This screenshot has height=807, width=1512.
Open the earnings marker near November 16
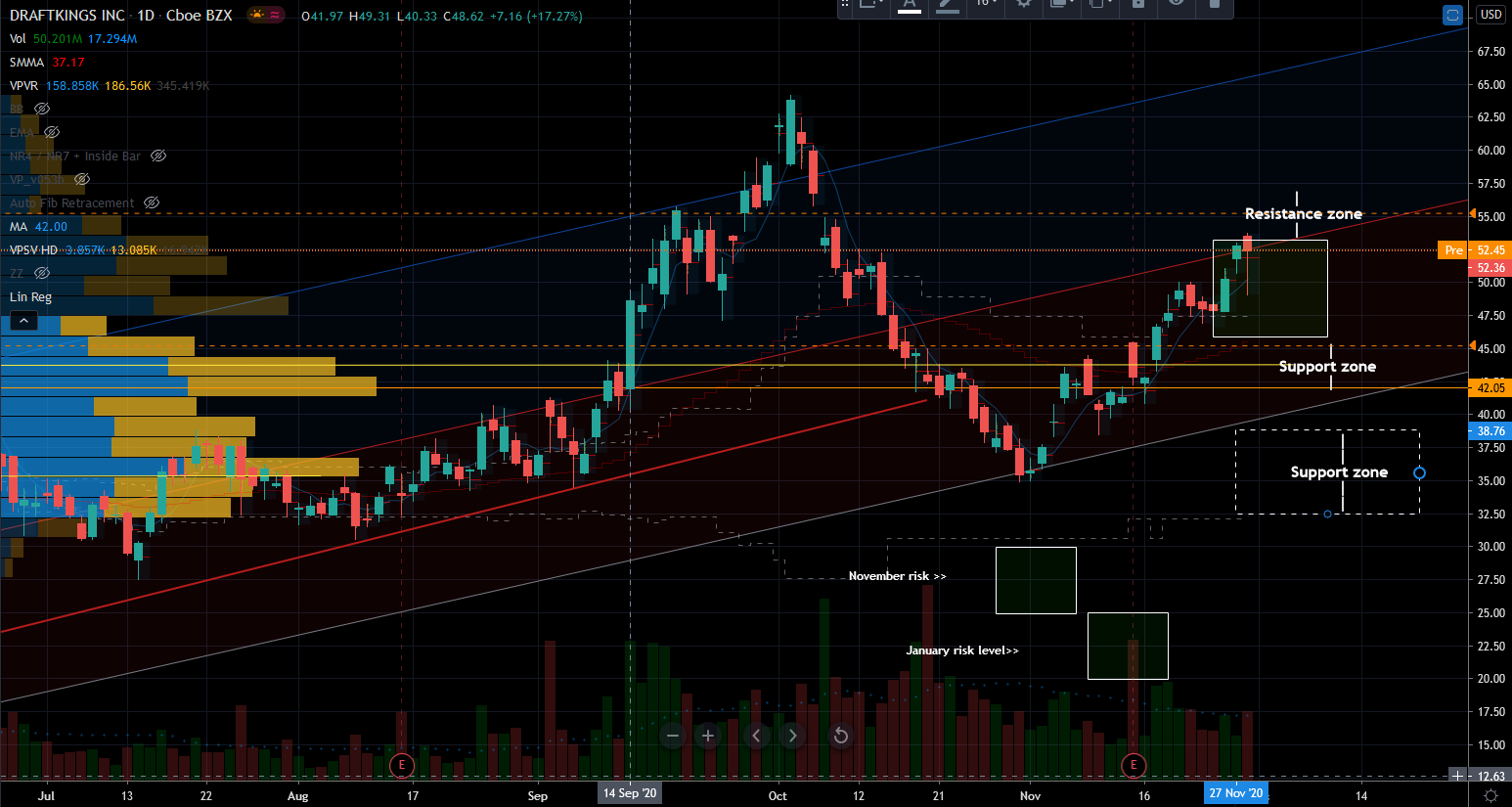pyautogui.click(x=1134, y=765)
